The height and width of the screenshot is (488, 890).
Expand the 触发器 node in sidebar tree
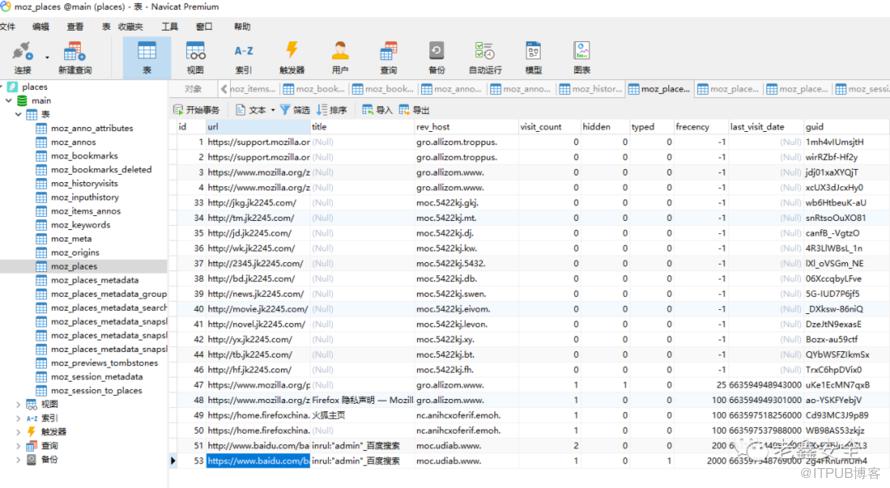pos(18,432)
